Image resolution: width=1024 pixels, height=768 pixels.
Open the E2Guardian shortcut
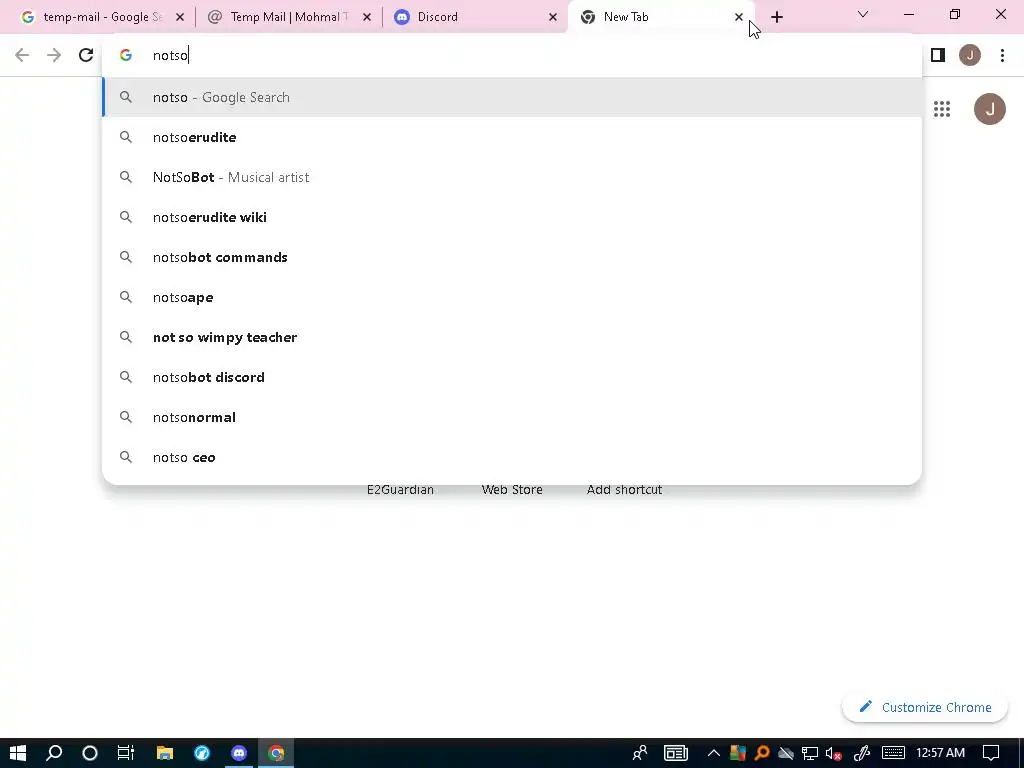pos(400,490)
